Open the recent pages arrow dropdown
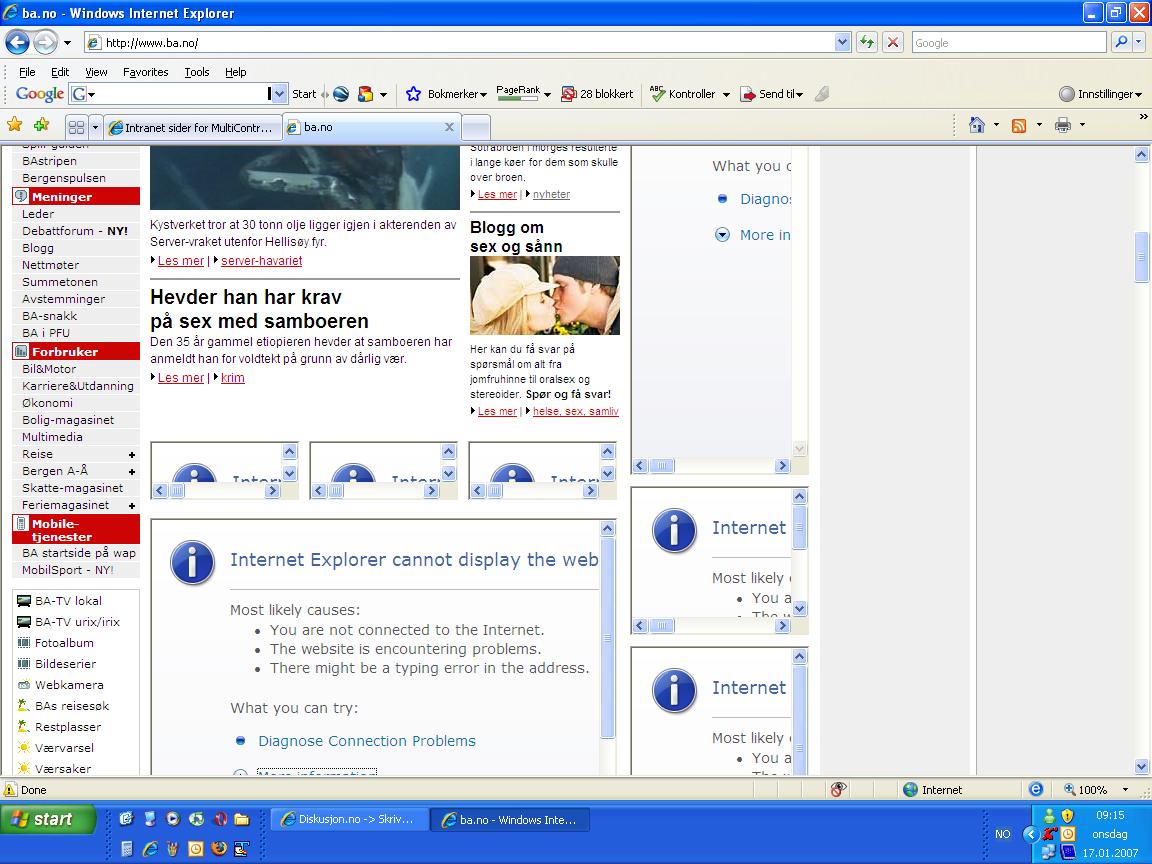This screenshot has width=1152, height=864. coord(68,43)
